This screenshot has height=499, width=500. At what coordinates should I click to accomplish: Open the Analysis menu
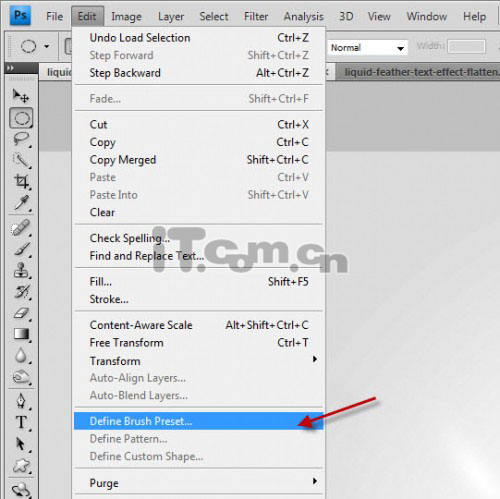click(303, 16)
